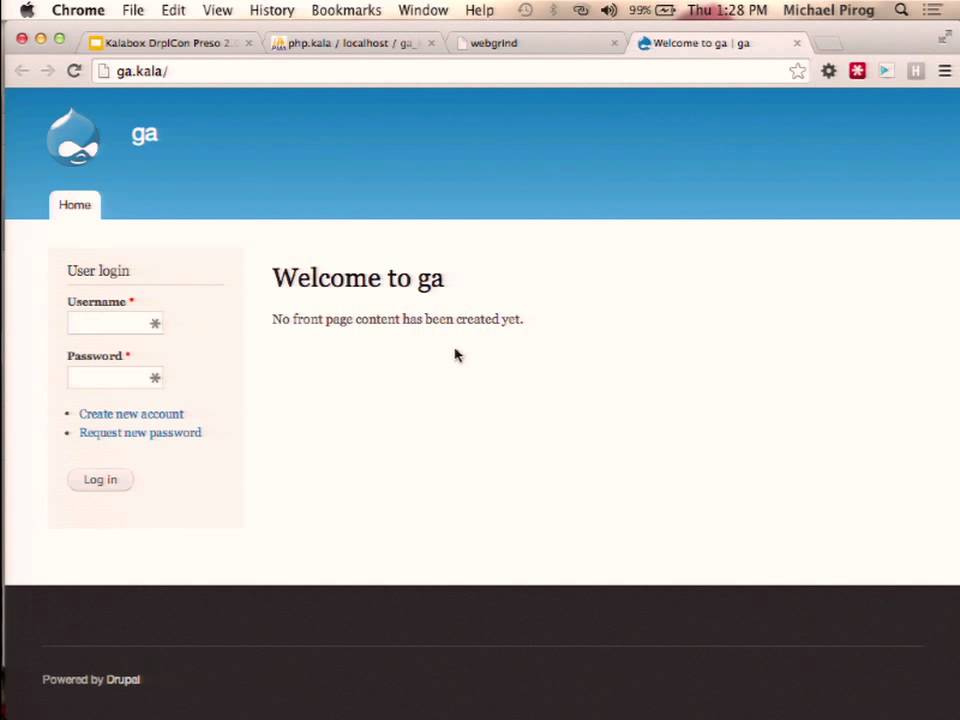Bookmark this page with star icon
This screenshot has width=960, height=720.
click(x=797, y=71)
